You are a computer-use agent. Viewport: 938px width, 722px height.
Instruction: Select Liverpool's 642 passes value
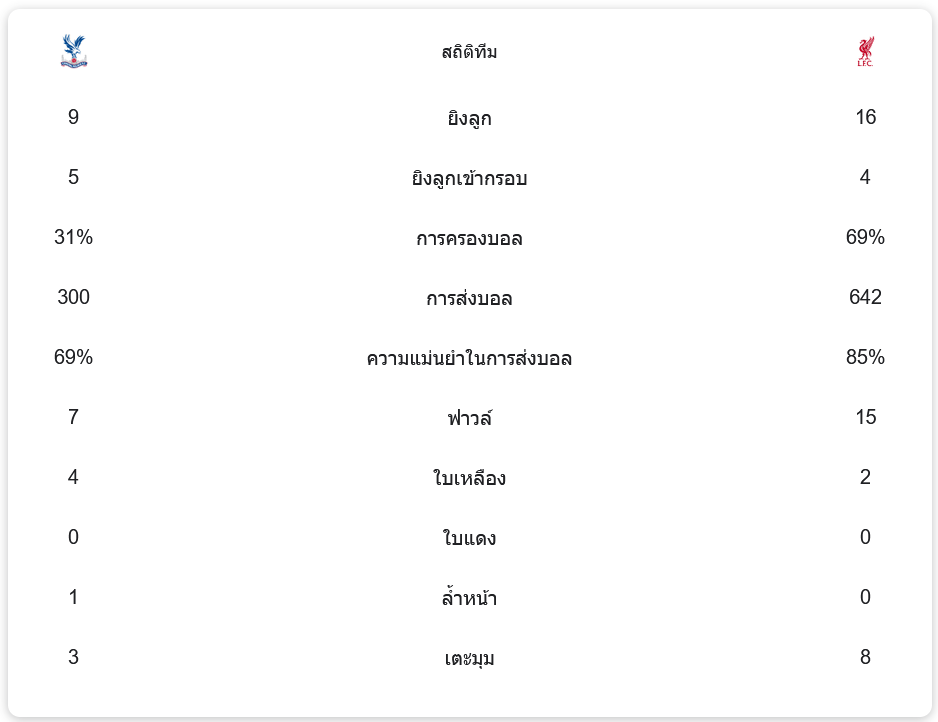click(865, 297)
